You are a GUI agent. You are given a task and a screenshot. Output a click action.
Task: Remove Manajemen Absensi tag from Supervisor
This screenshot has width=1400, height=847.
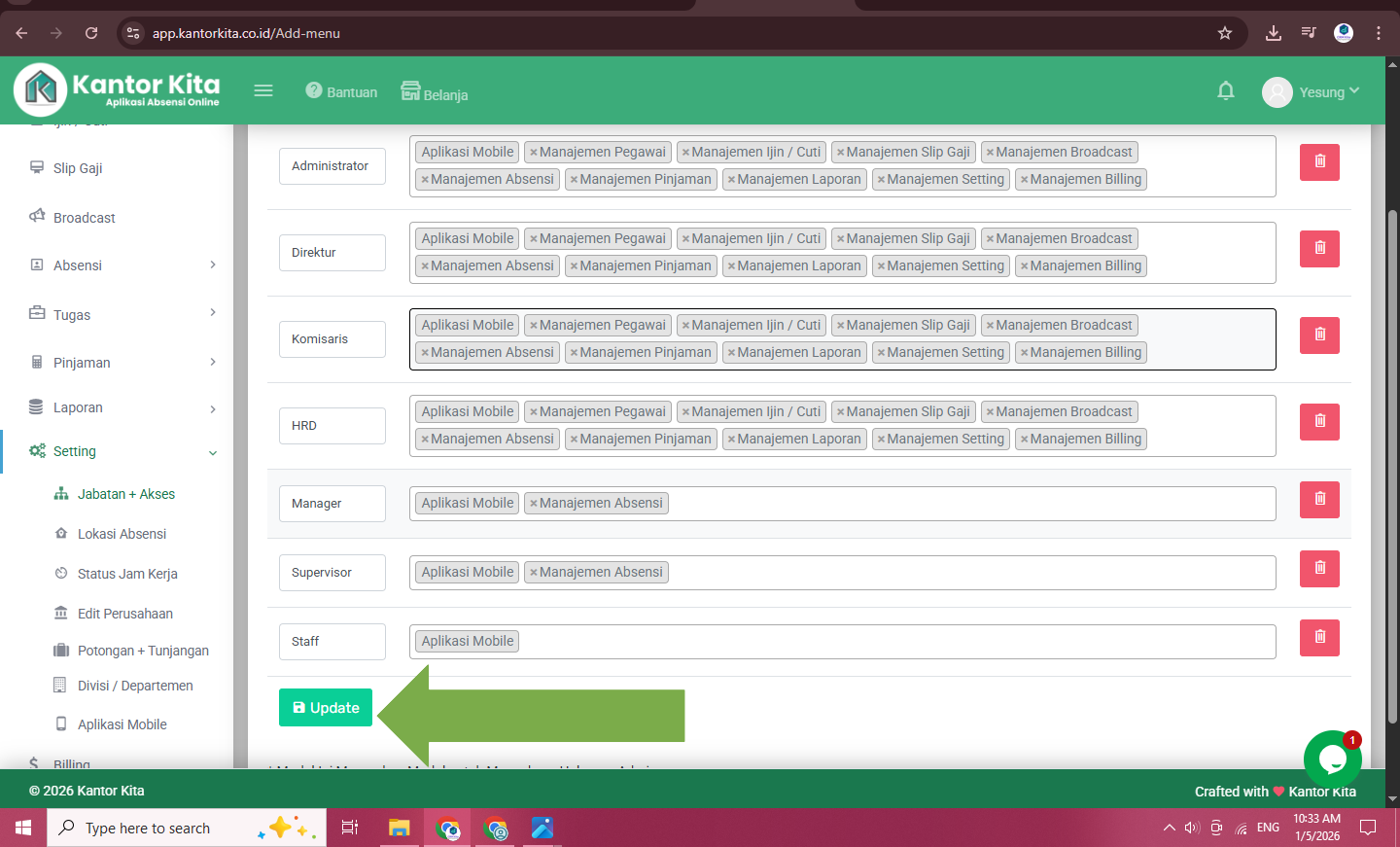tap(533, 573)
